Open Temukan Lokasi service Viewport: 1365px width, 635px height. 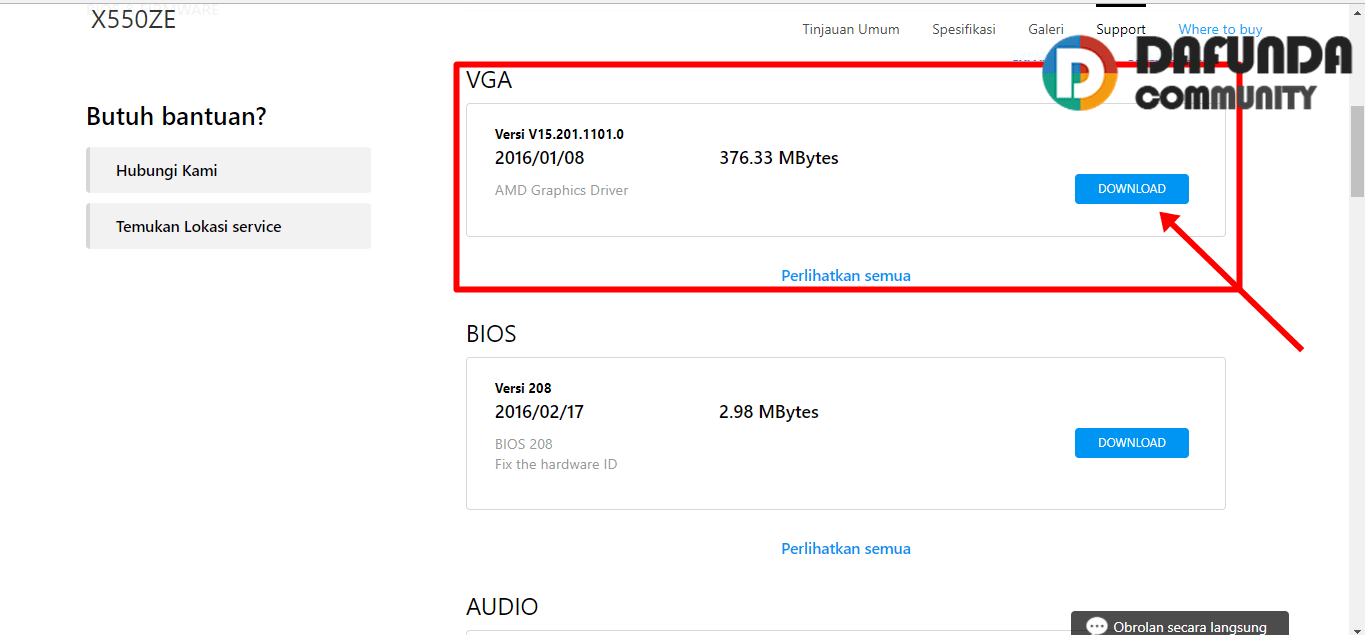tap(228, 226)
